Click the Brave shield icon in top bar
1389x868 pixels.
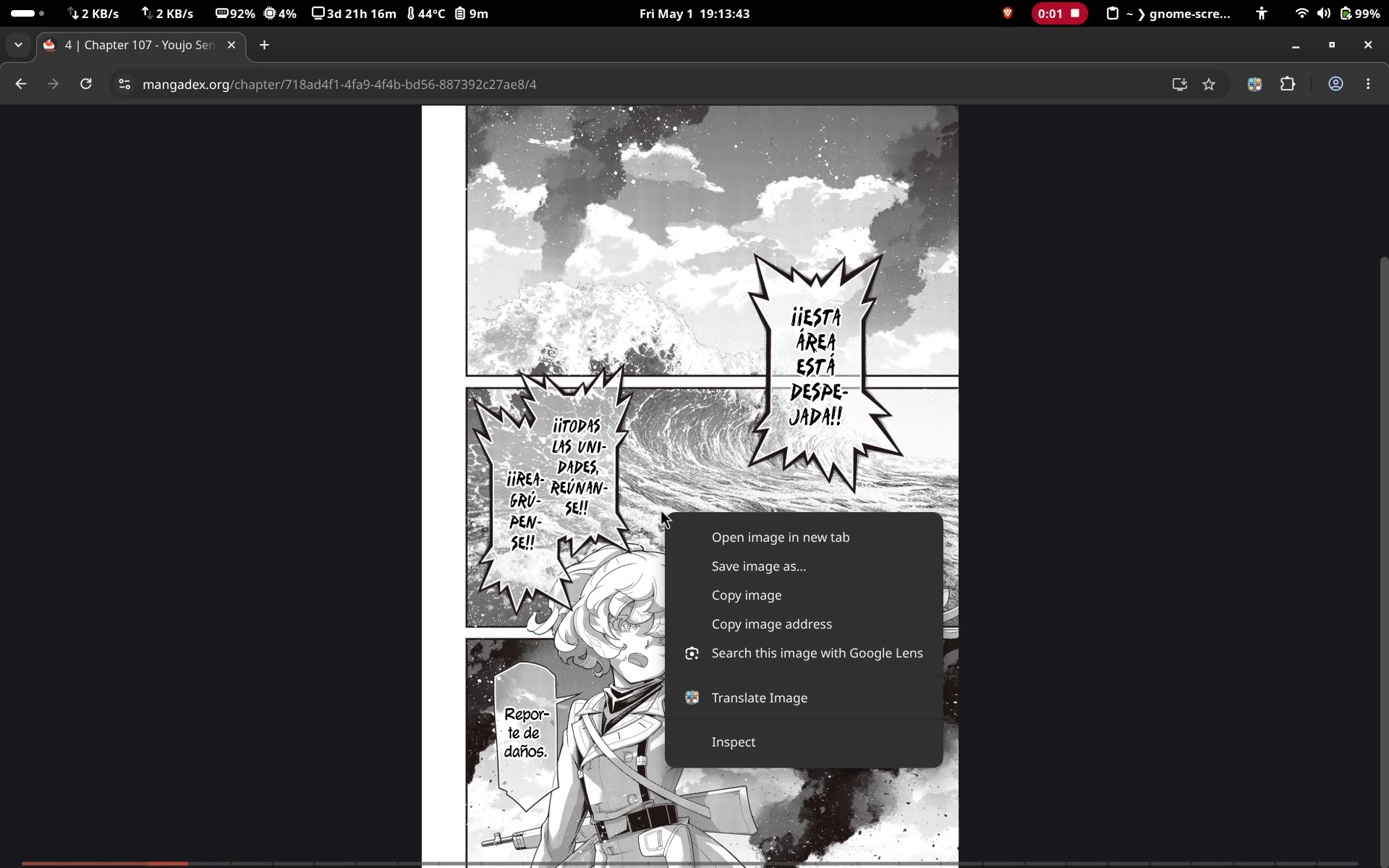coord(1007,13)
